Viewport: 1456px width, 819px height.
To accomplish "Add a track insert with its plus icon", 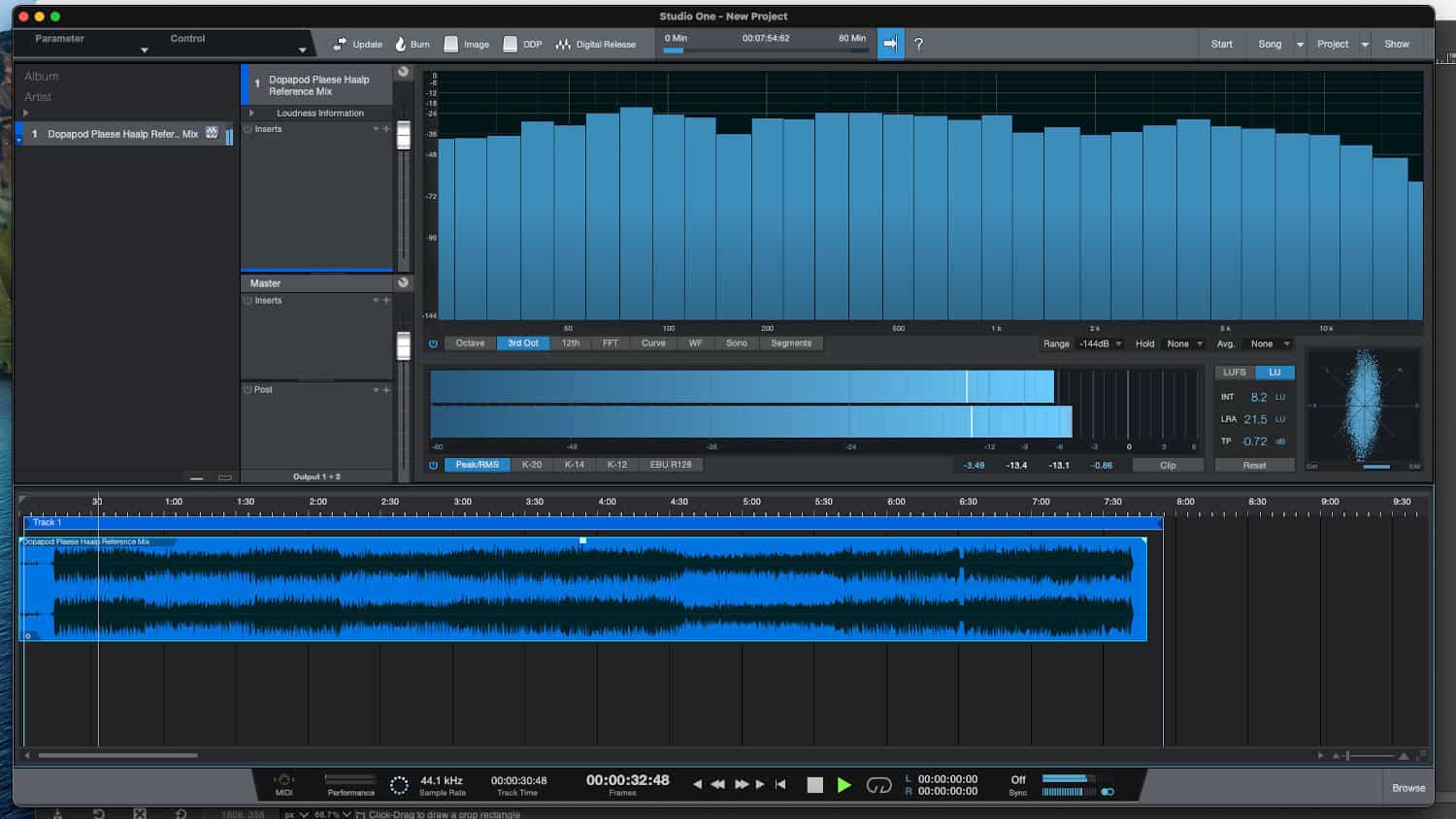I will (x=386, y=129).
